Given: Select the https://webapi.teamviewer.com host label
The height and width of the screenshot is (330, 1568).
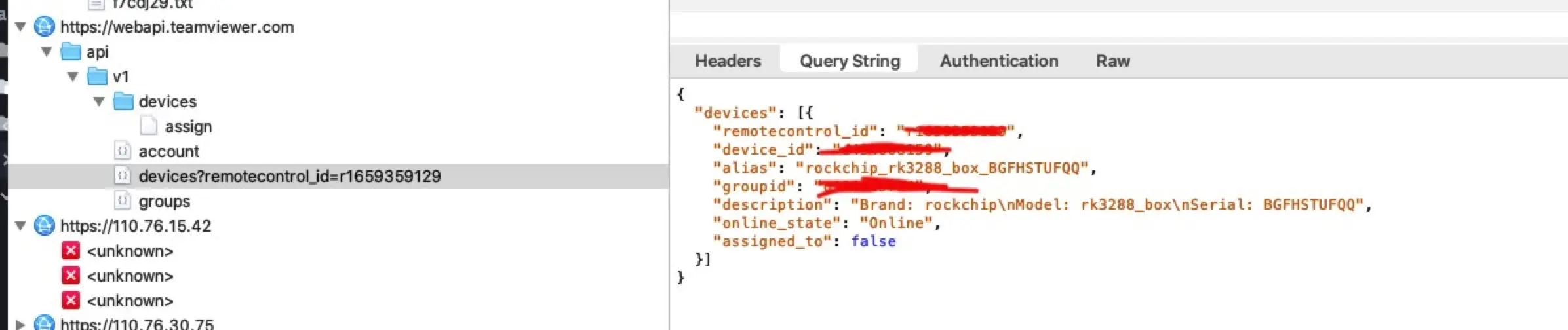Looking at the screenshot, I should [x=177, y=27].
